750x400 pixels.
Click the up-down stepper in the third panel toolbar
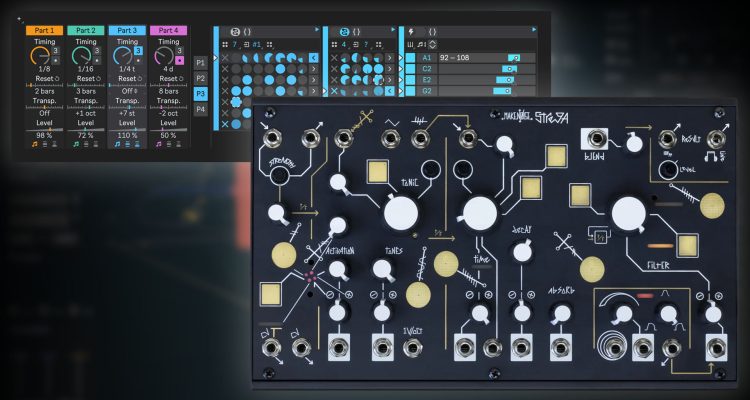432,44
